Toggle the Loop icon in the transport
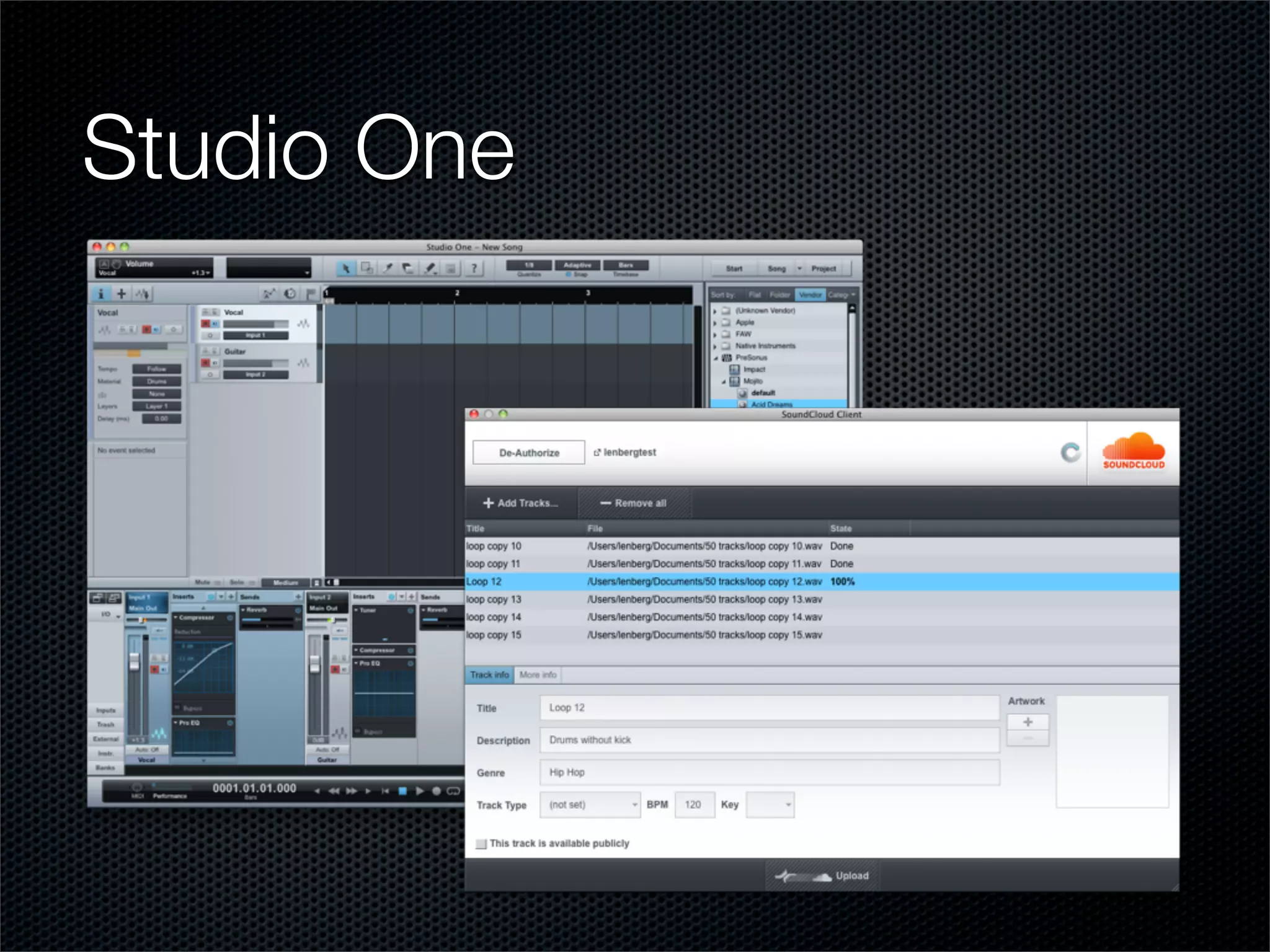The height and width of the screenshot is (952, 1270). click(454, 791)
